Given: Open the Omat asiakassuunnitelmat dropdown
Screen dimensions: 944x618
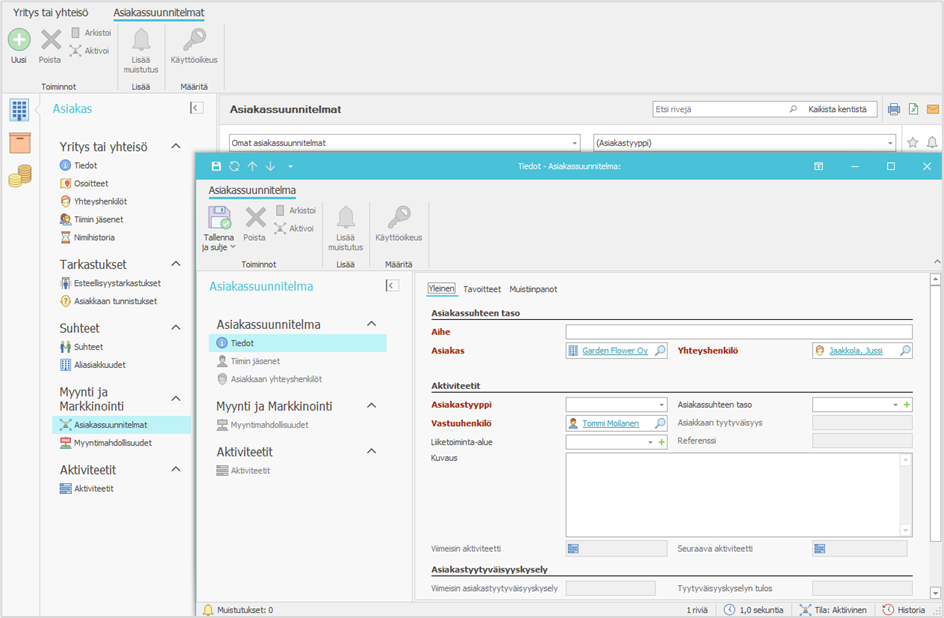Looking at the screenshot, I should tap(574, 143).
